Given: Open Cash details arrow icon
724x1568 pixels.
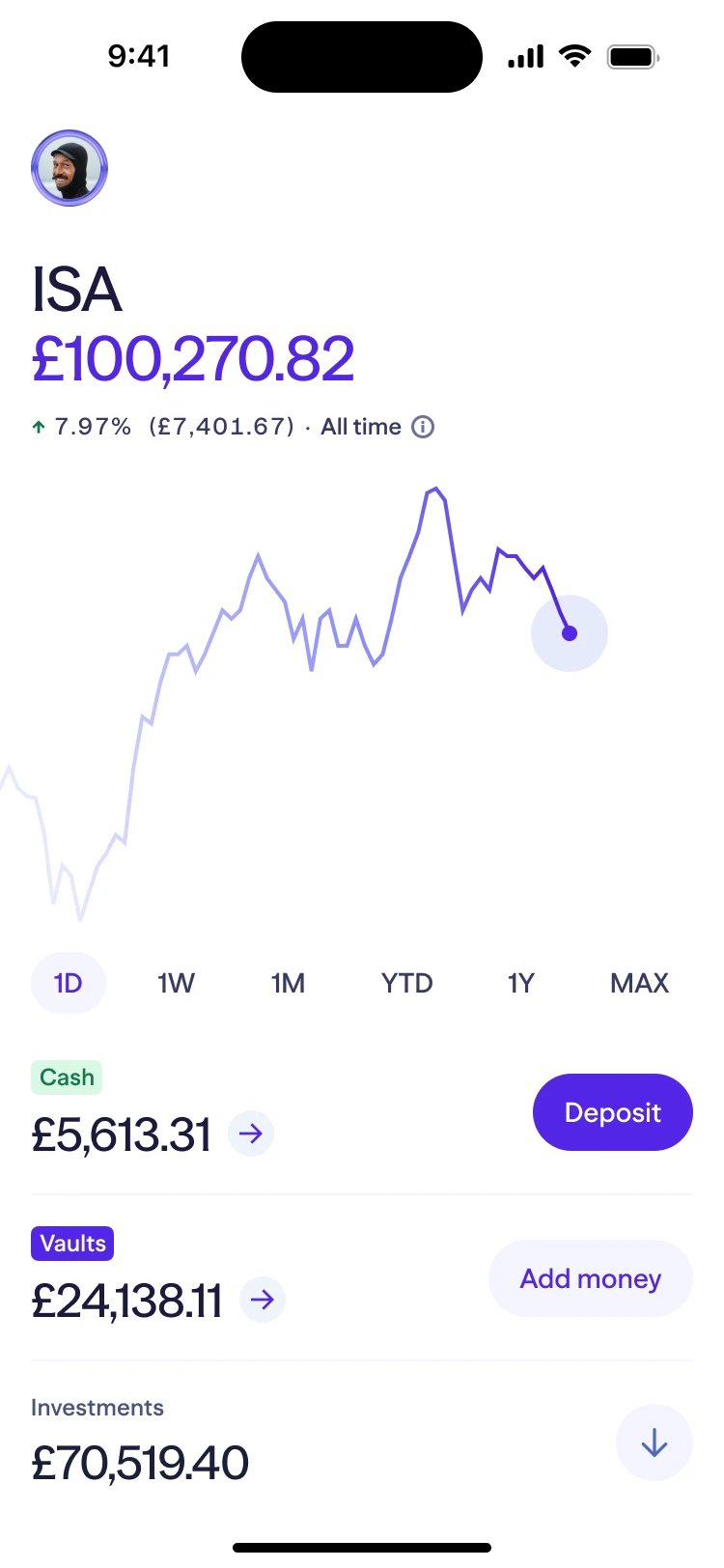Looking at the screenshot, I should pyautogui.click(x=251, y=1134).
